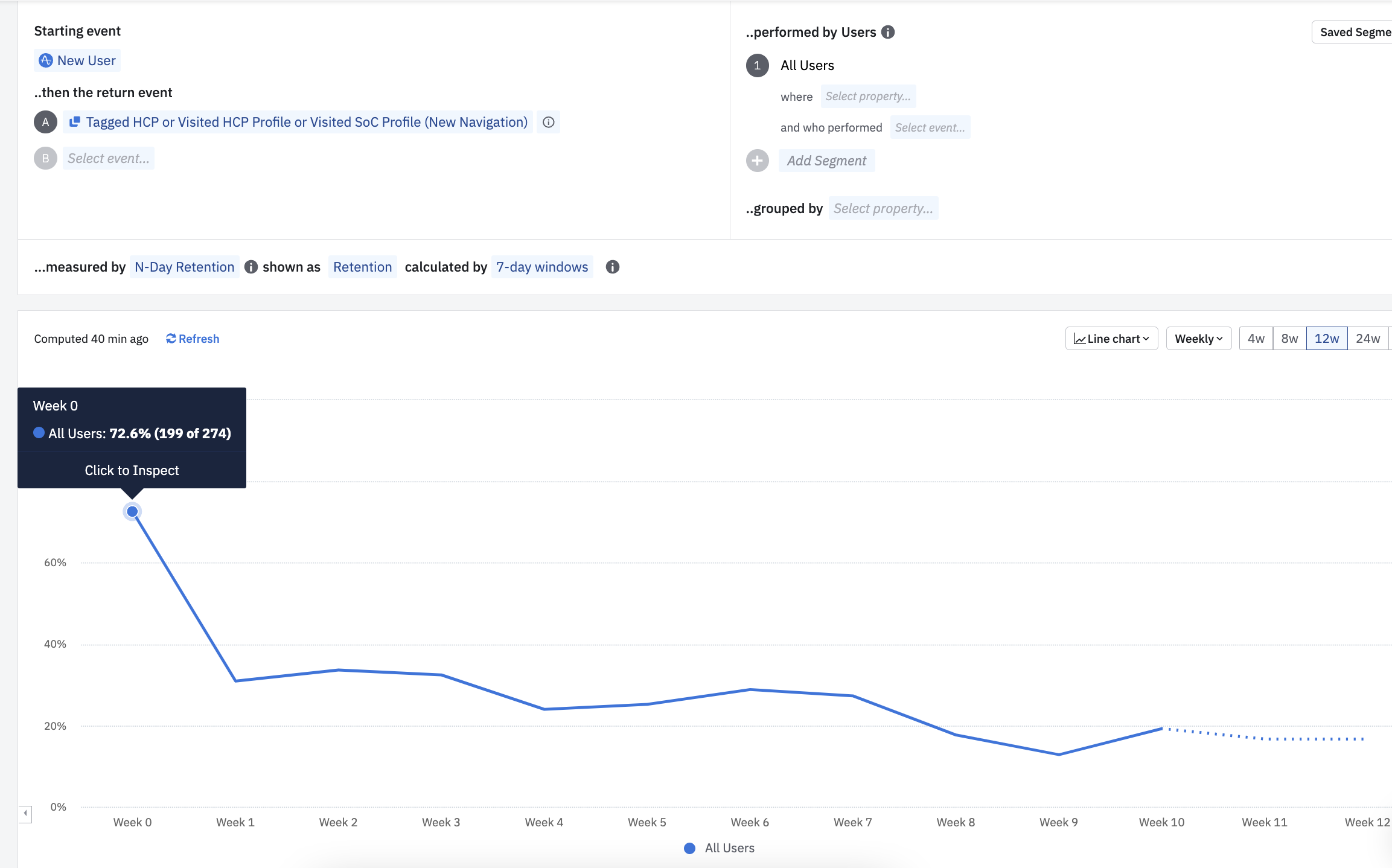Click the New User starting event chip
Screen dimensions: 1392x868
(x=77, y=60)
